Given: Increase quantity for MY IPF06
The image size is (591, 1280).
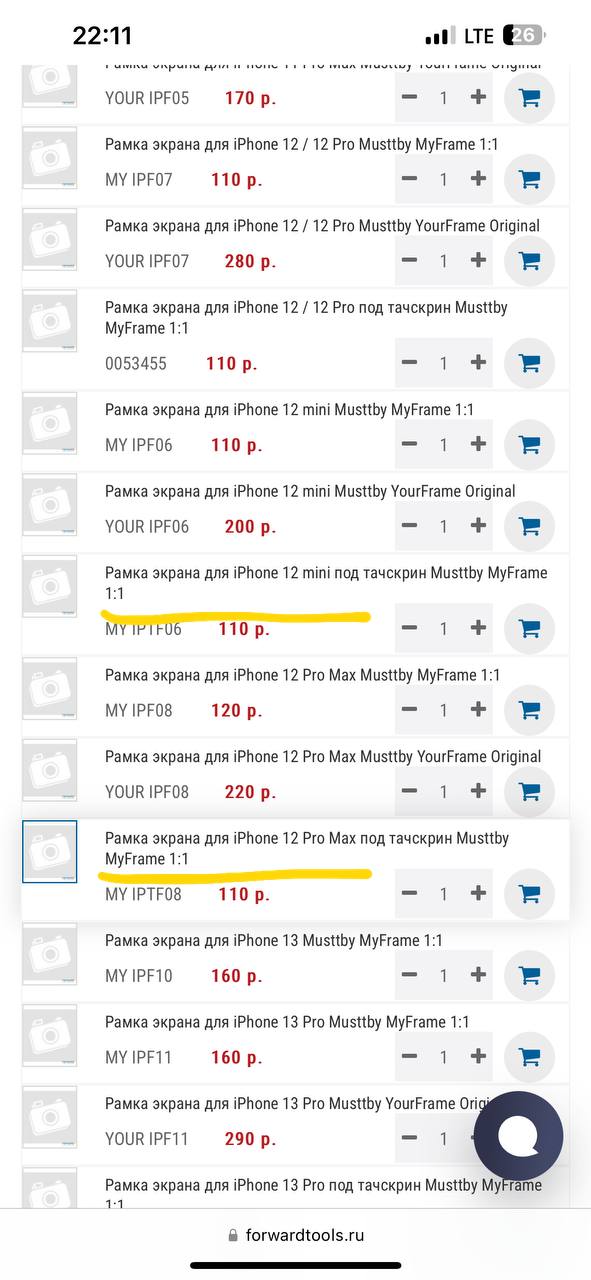Looking at the screenshot, I should coord(478,444).
